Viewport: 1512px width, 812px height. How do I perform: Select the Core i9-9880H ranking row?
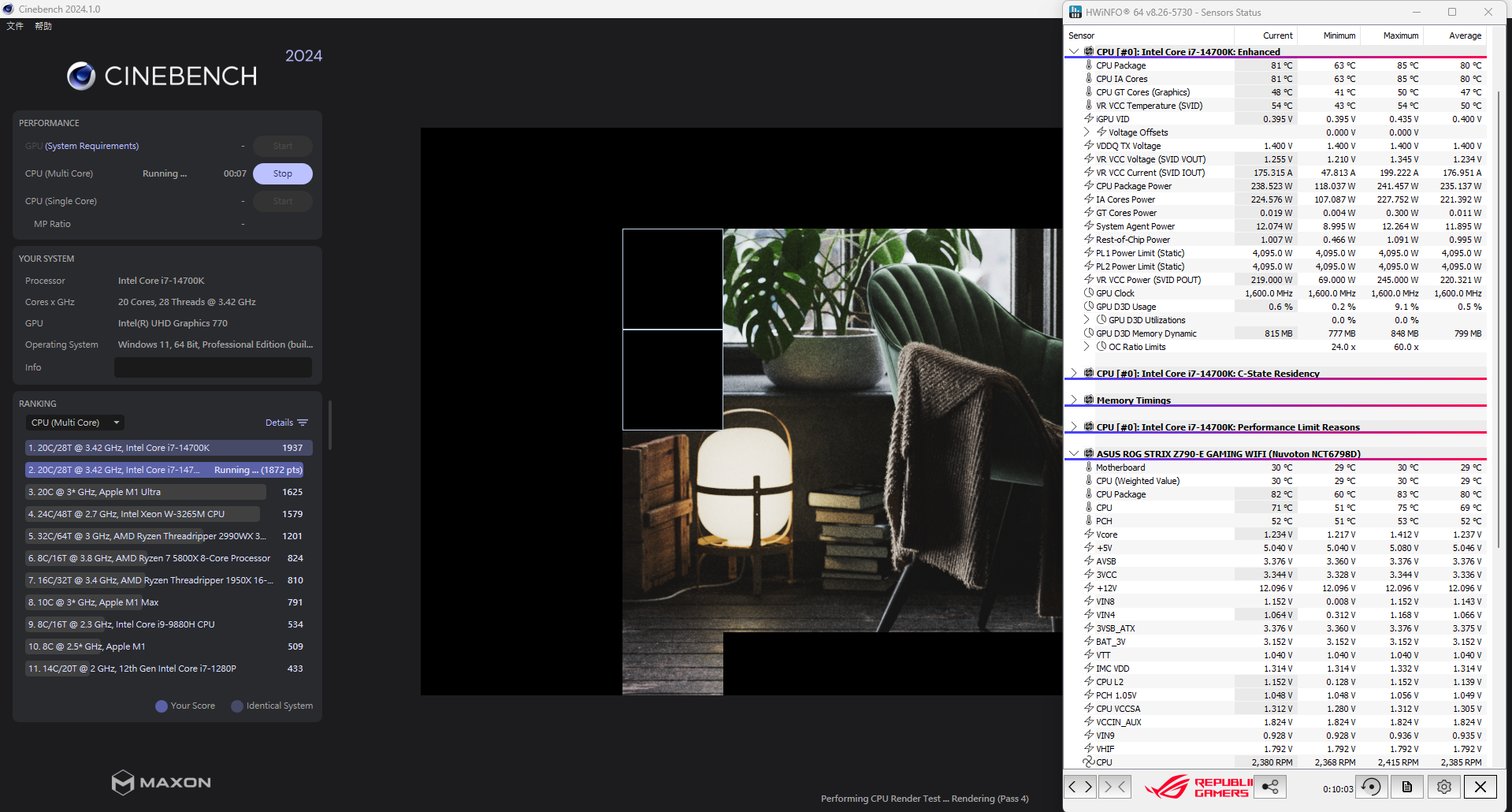tap(169, 624)
